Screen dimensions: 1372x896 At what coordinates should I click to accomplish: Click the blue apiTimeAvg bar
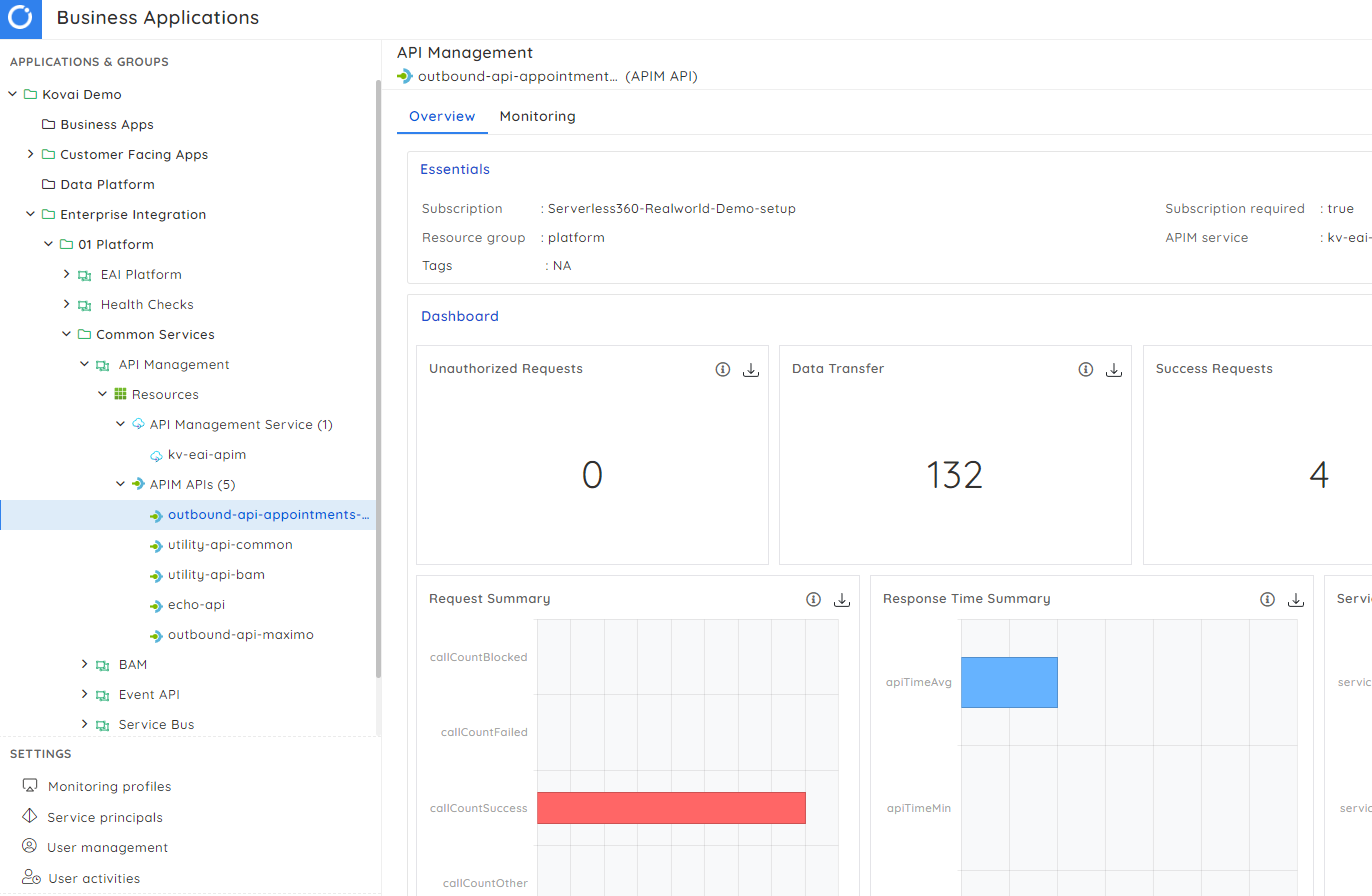point(1009,682)
